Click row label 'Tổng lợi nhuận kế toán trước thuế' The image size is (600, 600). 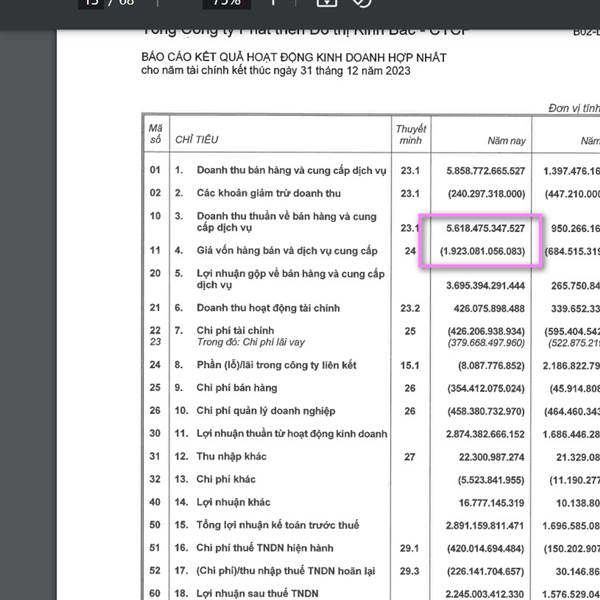[x=278, y=525]
